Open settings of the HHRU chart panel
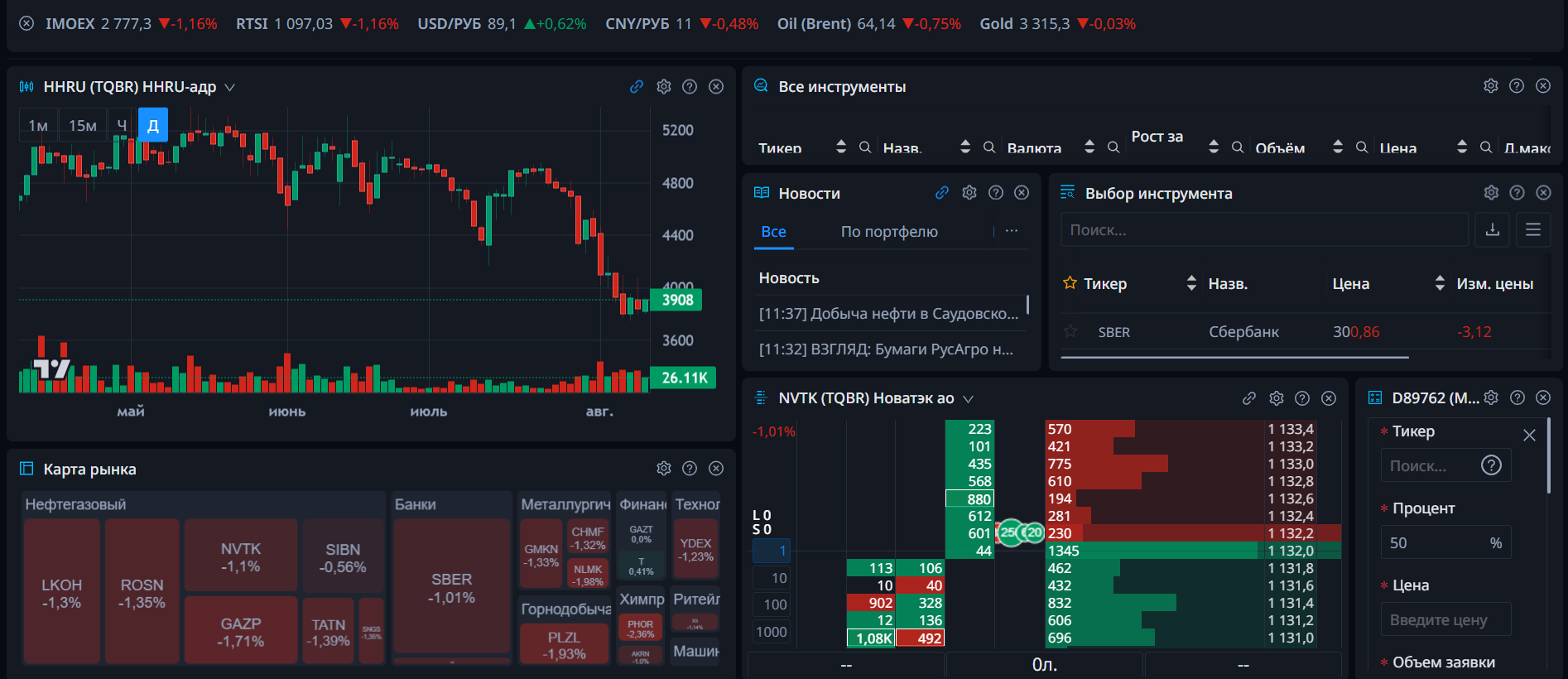This screenshot has width=1568, height=679. point(664,87)
